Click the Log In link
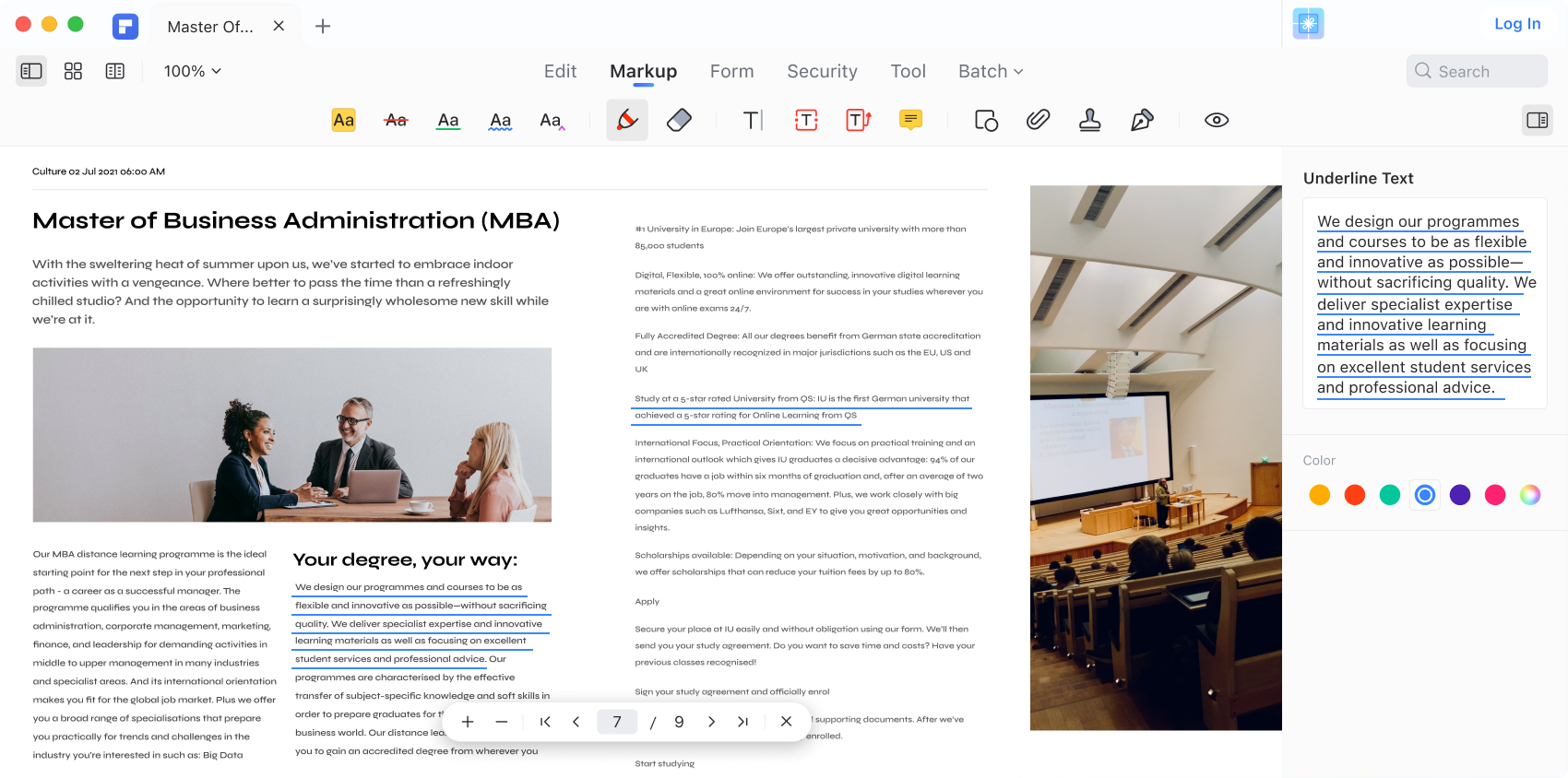The width and height of the screenshot is (1568, 778). tap(1517, 24)
